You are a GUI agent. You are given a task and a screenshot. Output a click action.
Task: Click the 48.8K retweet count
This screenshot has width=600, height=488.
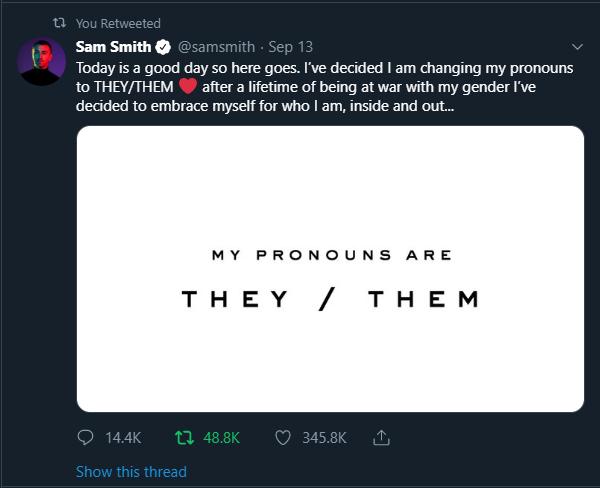(x=222, y=438)
